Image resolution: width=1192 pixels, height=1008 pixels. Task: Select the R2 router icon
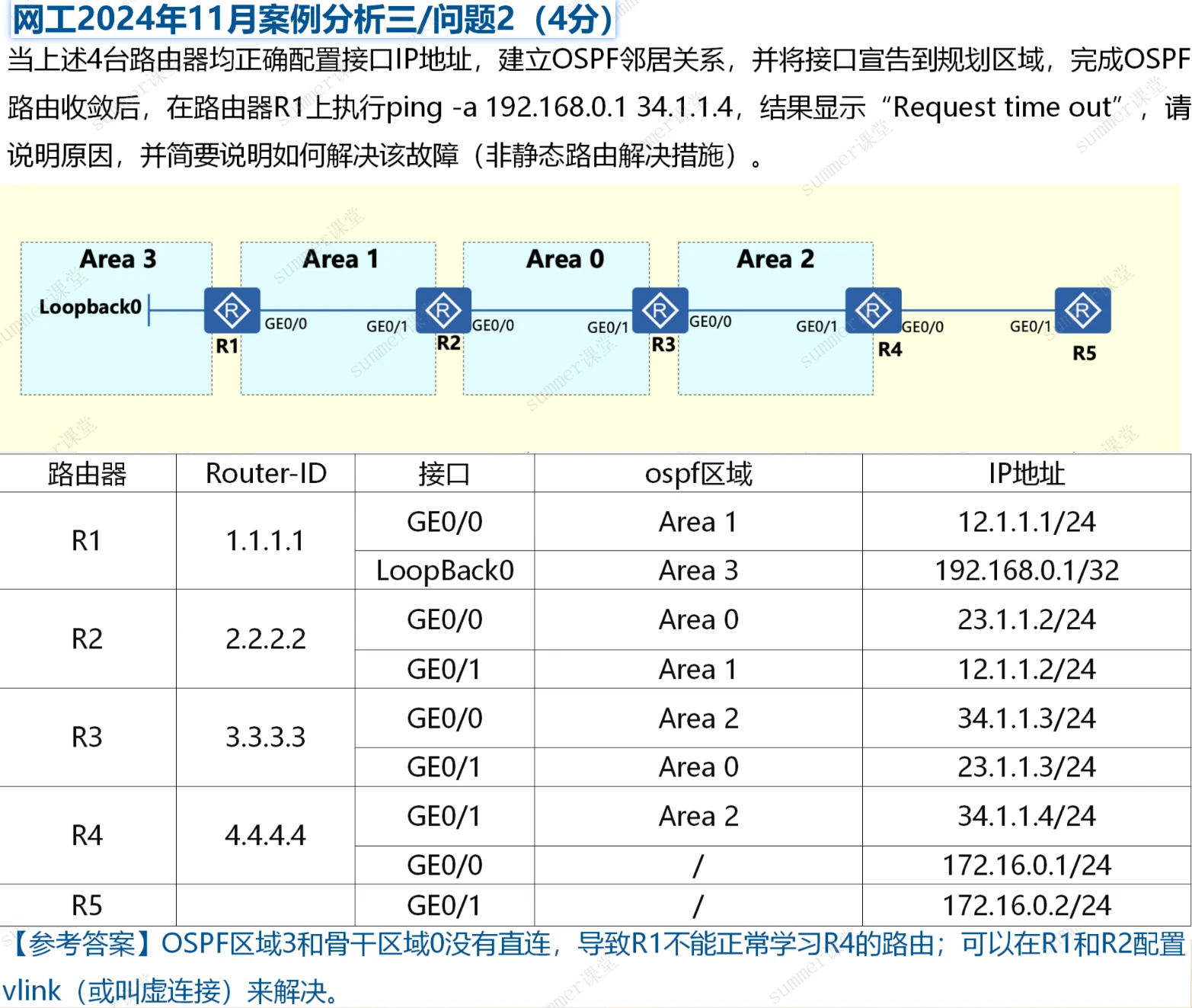[443, 310]
